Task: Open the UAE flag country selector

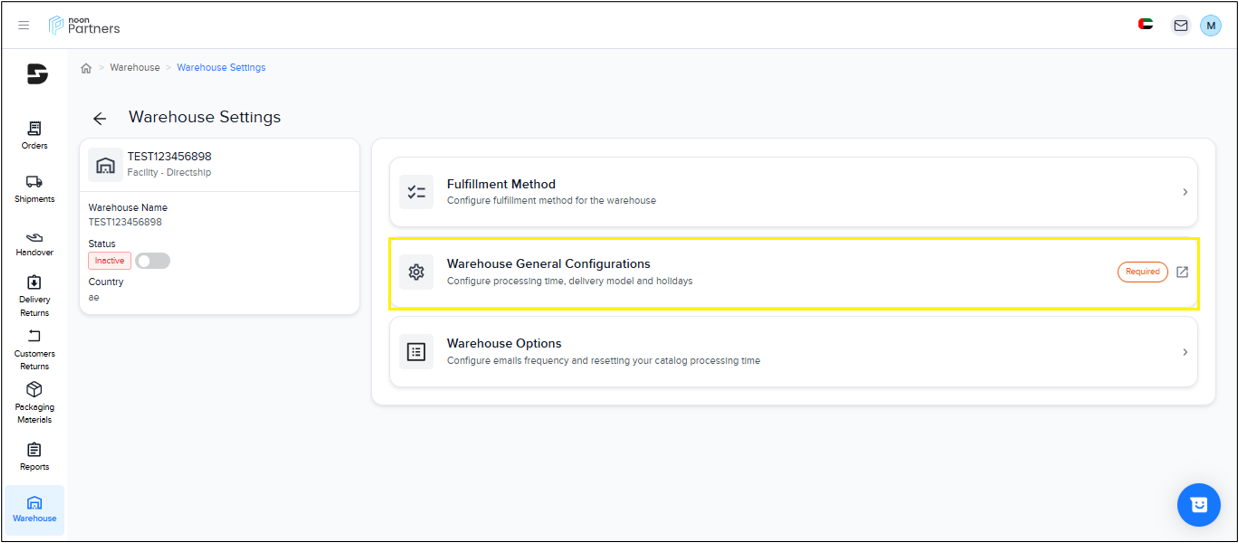Action: [1146, 24]
